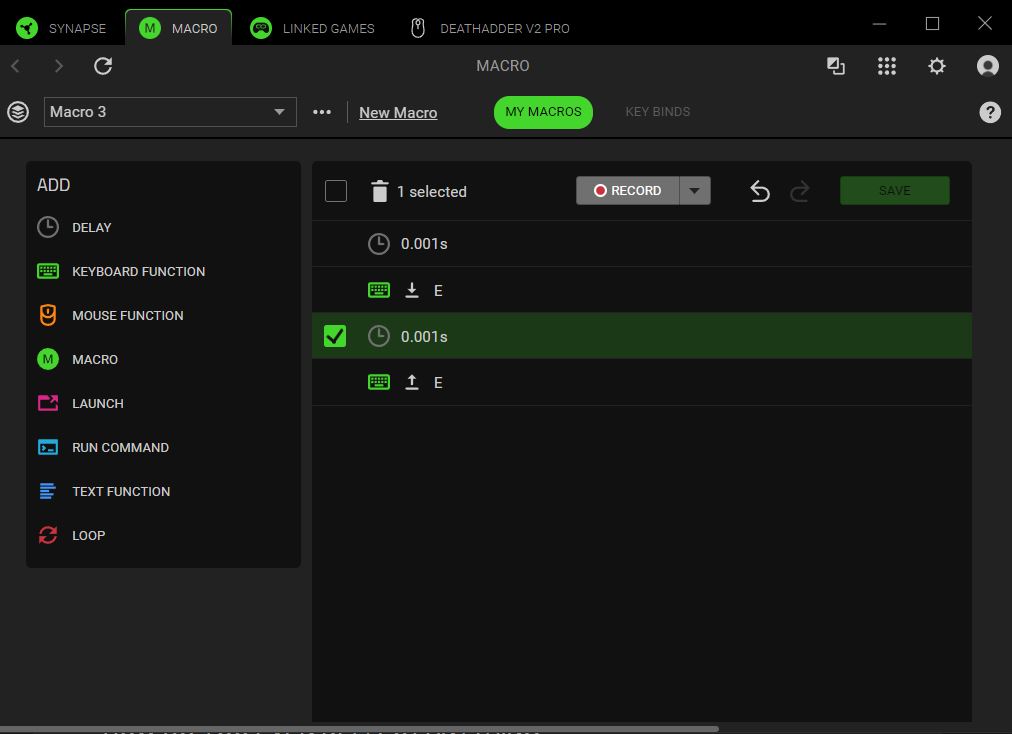Add a Run Command action
Viewport: 1012px width, 734px height.
point(121,447)
